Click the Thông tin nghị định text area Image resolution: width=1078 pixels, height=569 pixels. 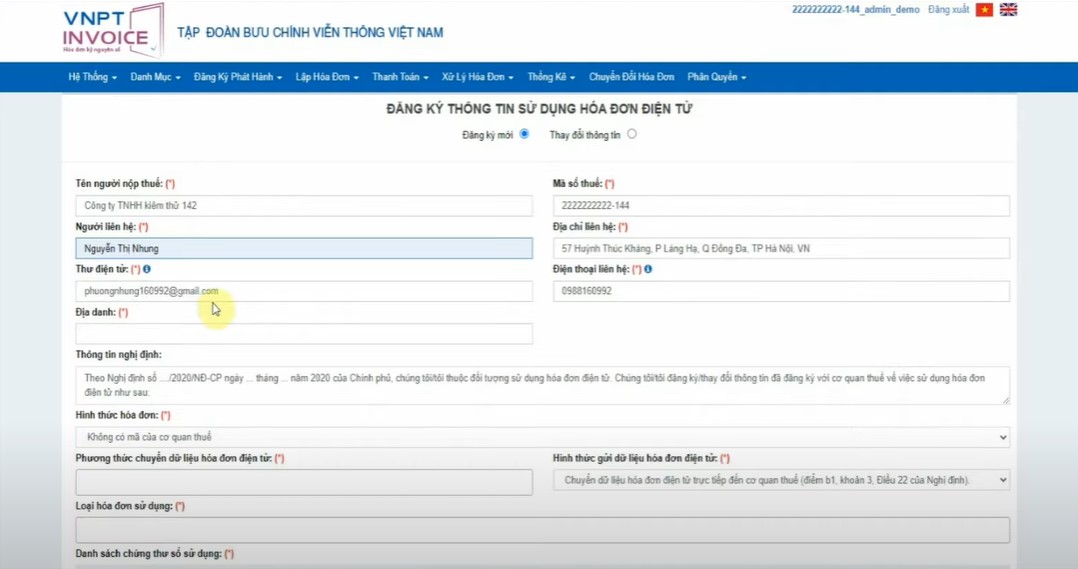tap(541, 385)
